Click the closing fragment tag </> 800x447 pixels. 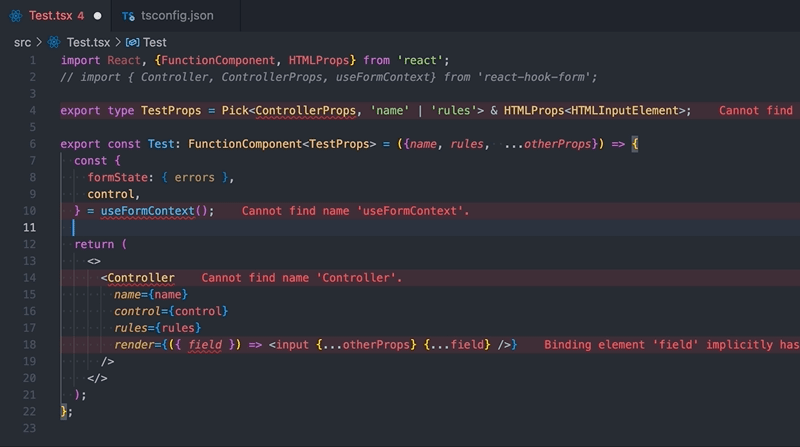[x=97, y=378]
